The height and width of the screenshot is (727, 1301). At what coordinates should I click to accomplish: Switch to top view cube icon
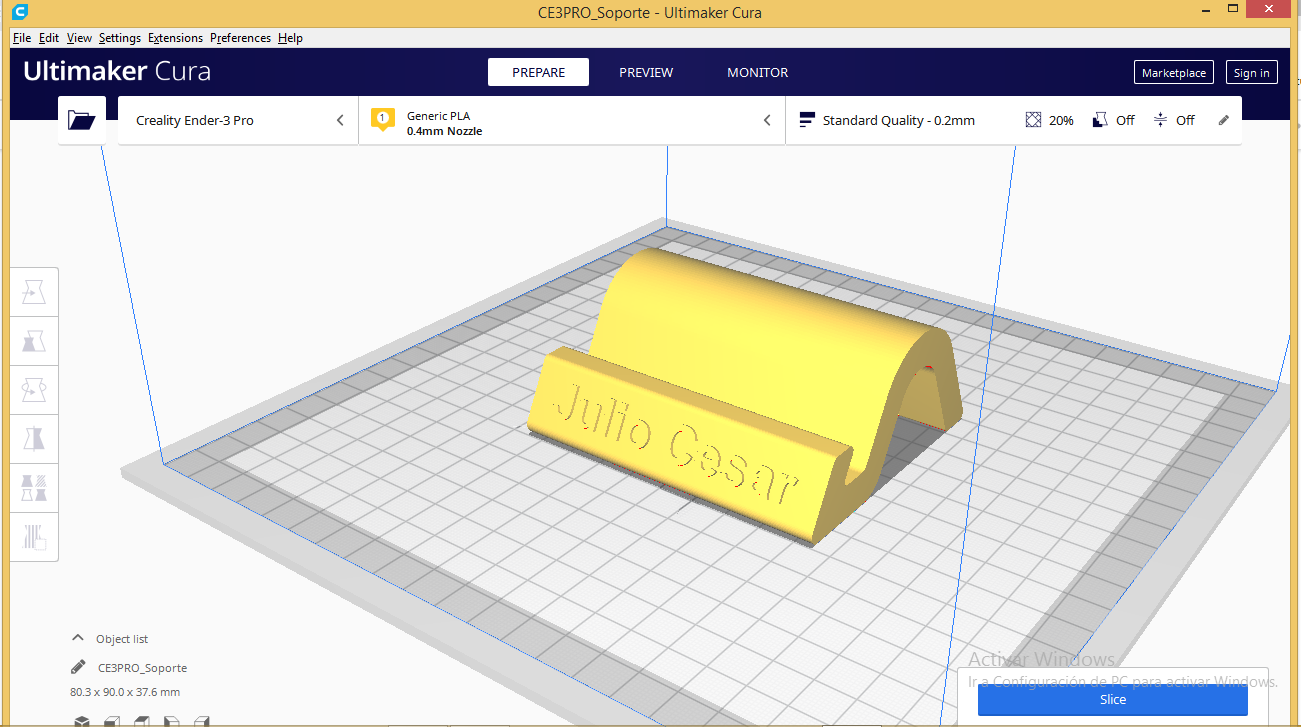(x=142, y=721)
